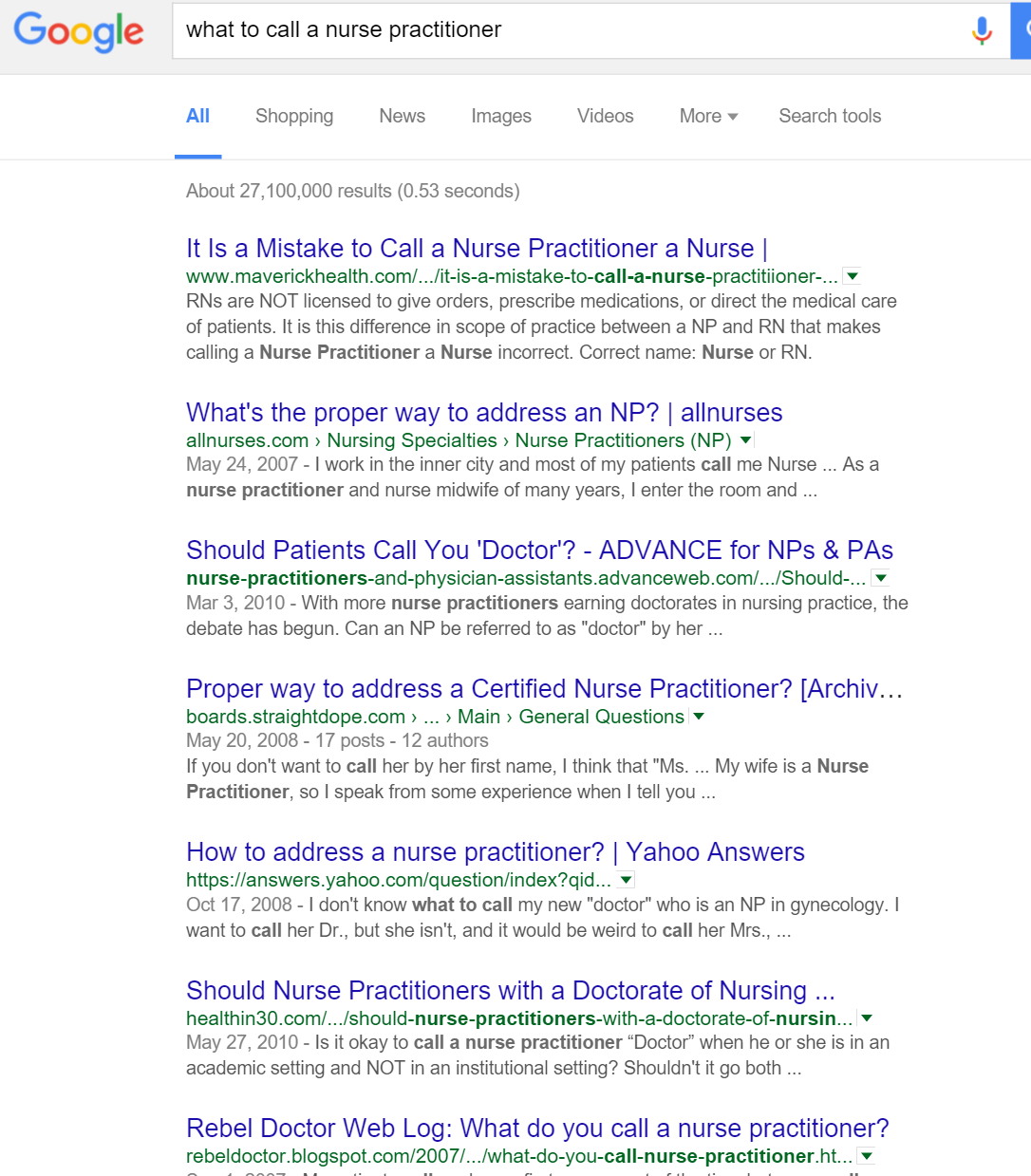This screenshot has height=1176, width=1031.
Task: Open the Yahoo Answers nurse practitioner result
Action: (495, 852)
